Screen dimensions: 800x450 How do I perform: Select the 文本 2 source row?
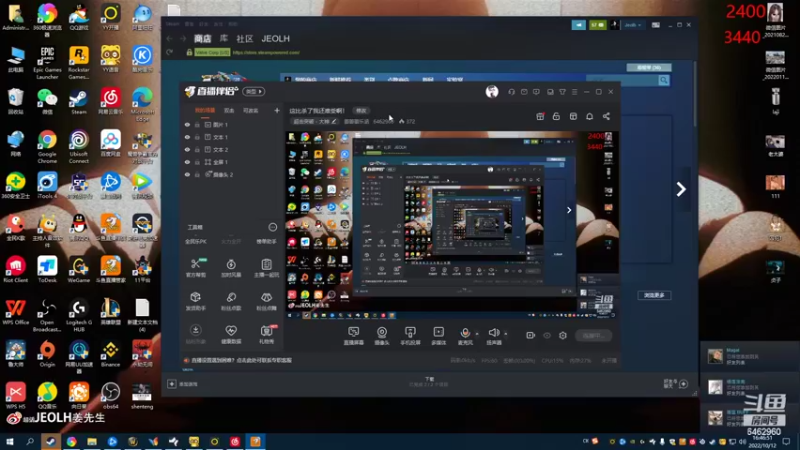232,149
